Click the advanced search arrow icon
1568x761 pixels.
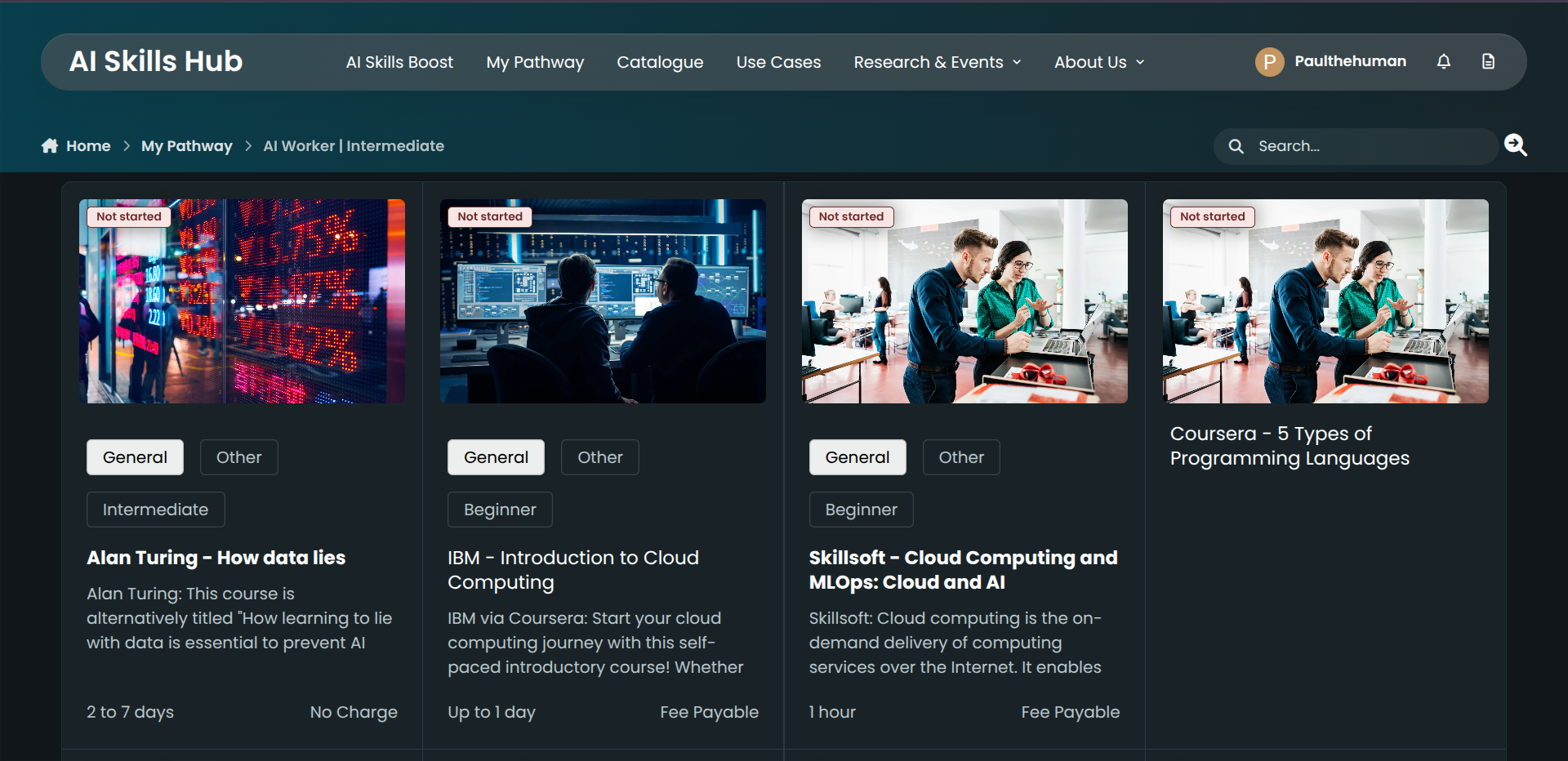1516,145
